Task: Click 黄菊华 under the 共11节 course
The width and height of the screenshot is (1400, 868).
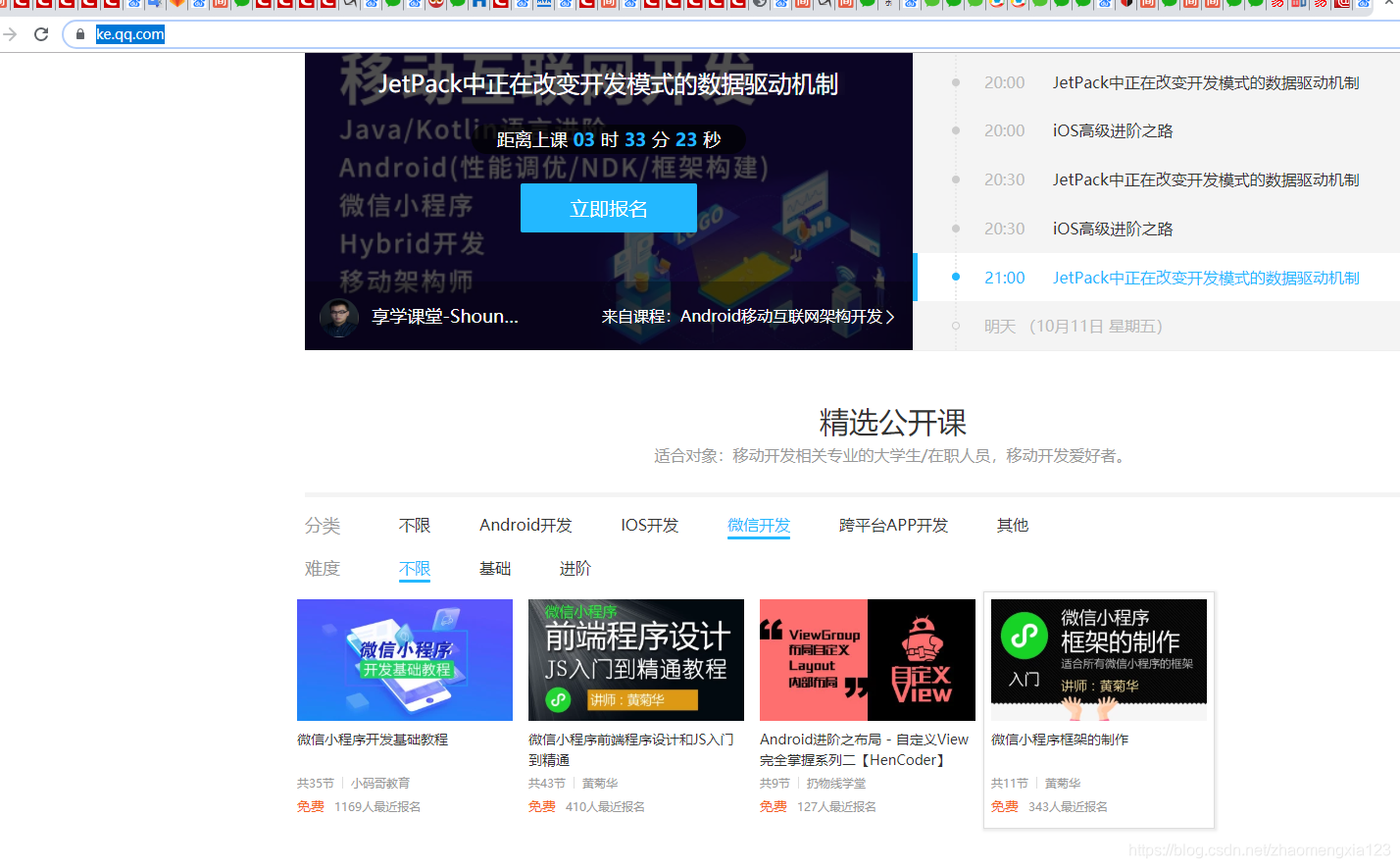Action: pos(1063,784)
